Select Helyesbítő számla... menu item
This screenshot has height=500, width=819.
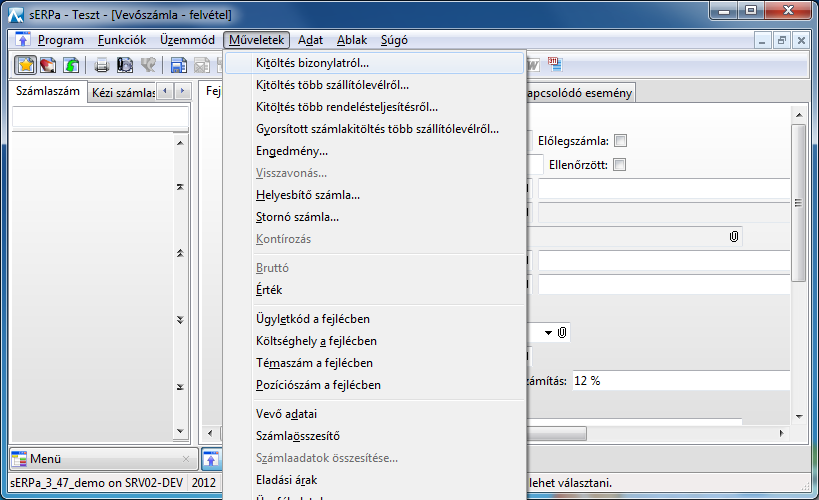[375, 195]
